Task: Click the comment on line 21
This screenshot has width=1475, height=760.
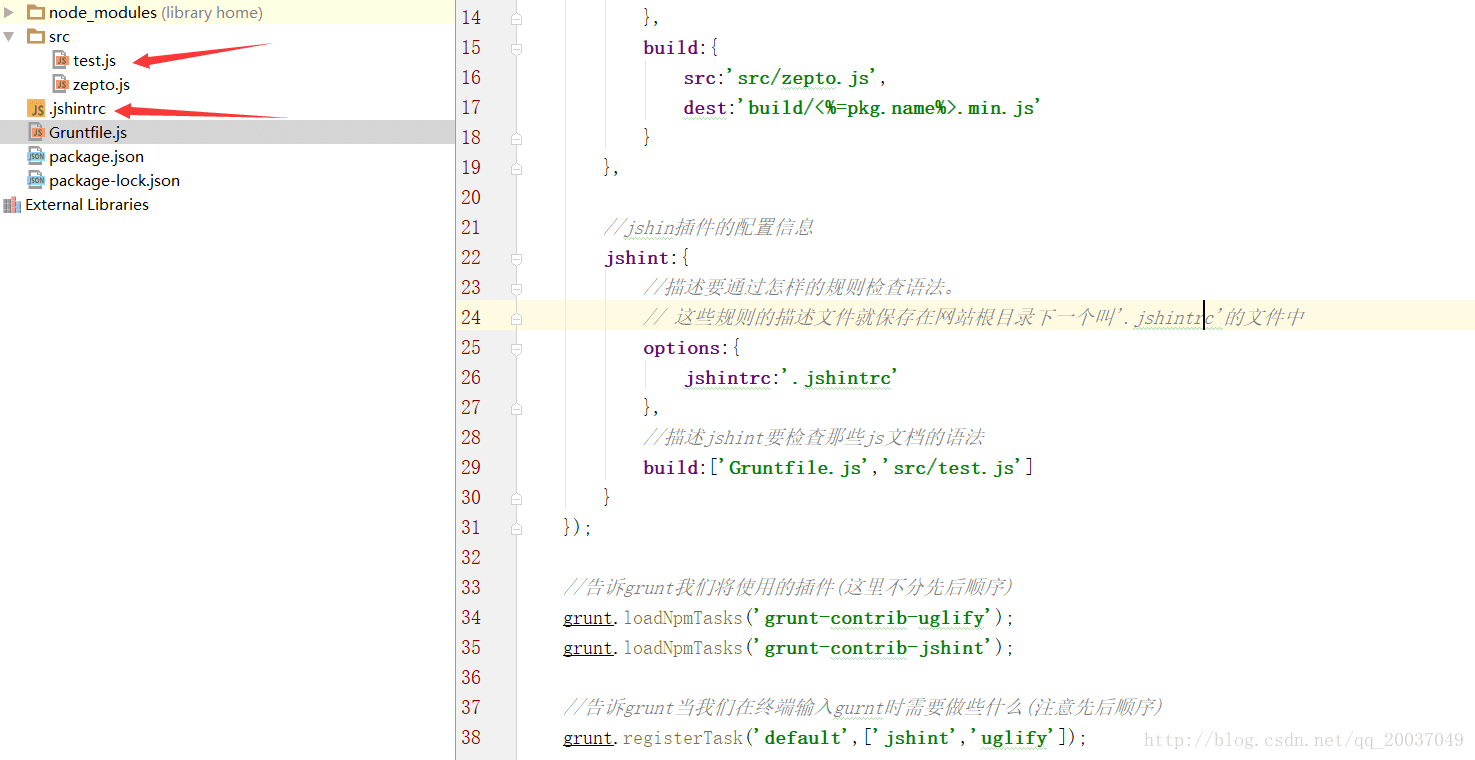Action: [x=709, y=228]
